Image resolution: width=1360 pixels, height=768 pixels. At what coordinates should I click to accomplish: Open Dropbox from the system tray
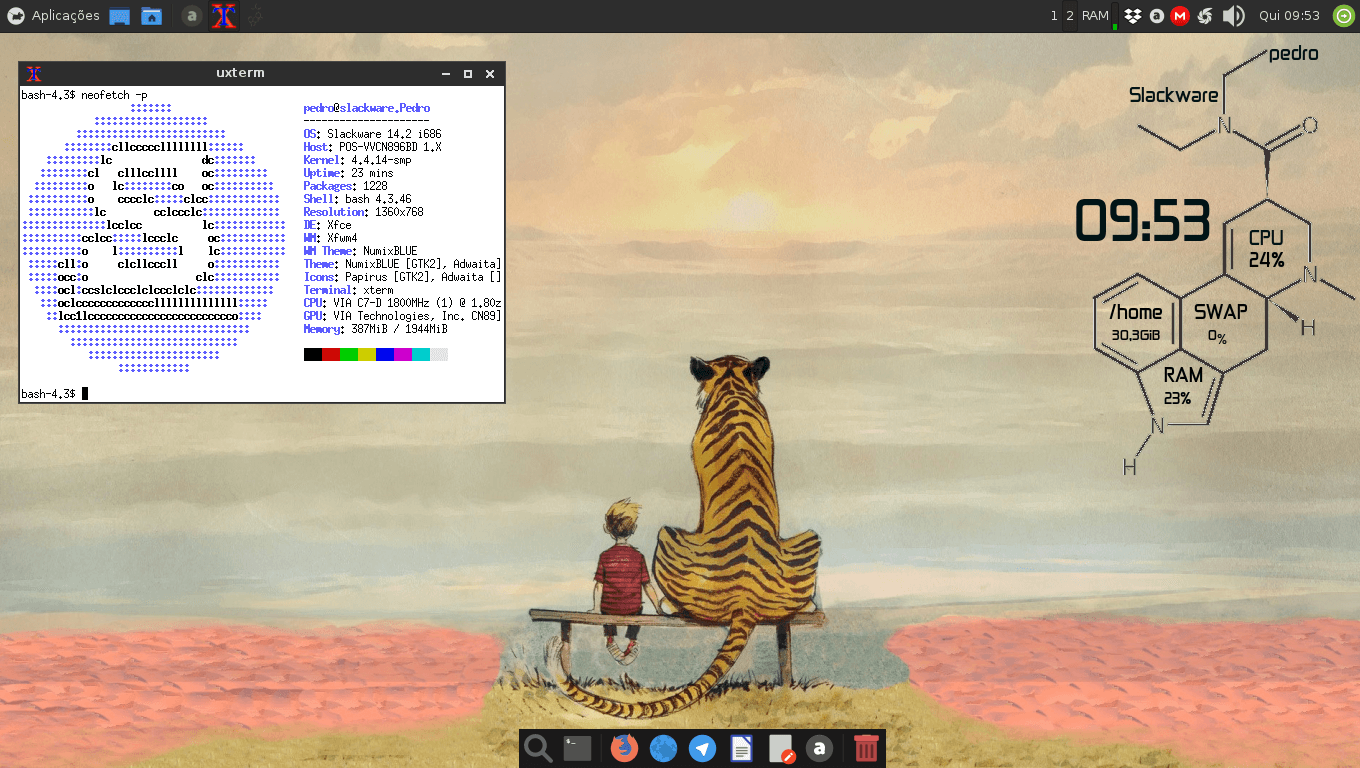[1131, 15]
